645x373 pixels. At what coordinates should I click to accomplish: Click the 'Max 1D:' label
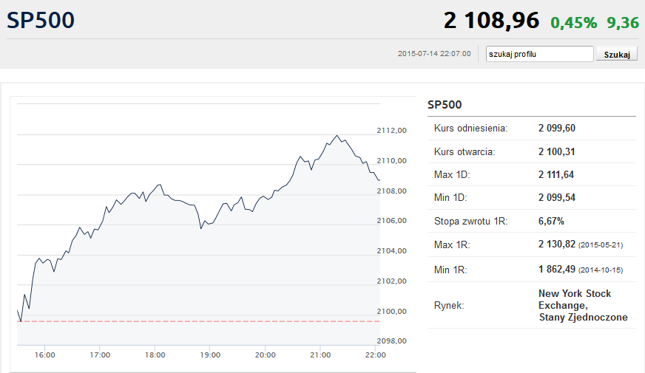coord(452,175)
